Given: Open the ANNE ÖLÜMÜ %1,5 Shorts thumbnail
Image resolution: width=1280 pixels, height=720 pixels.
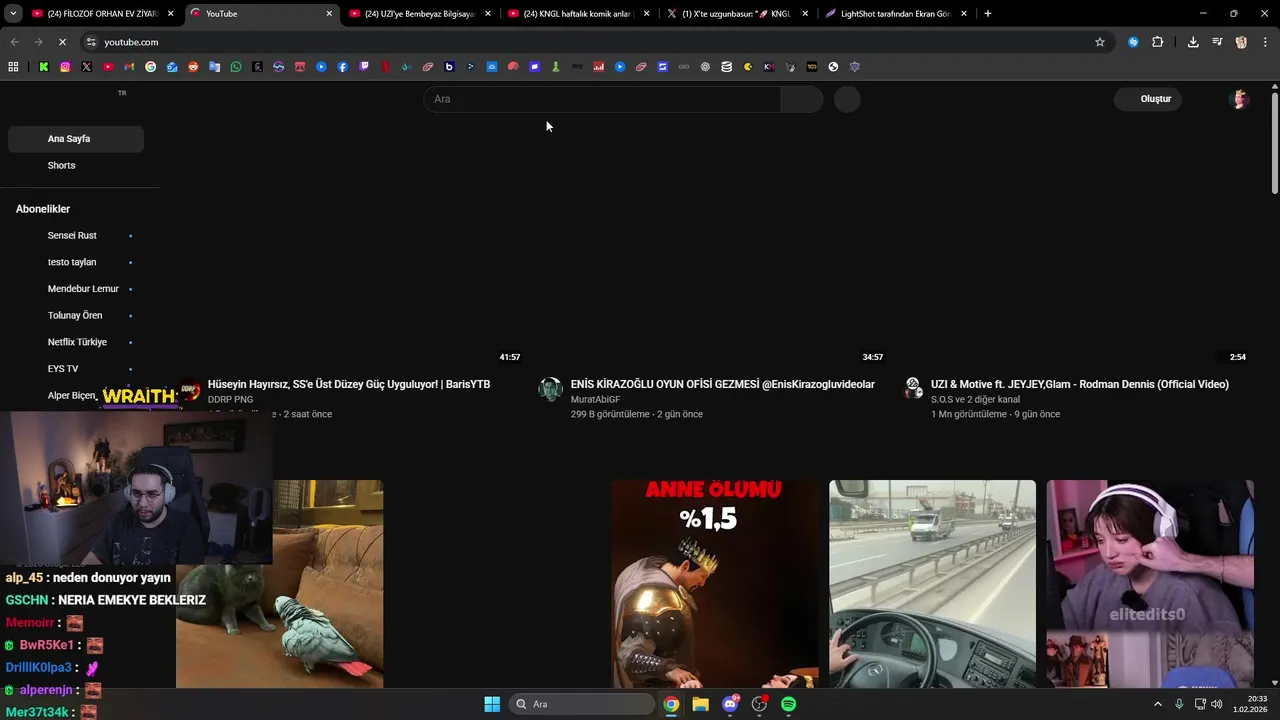Looking at the screenshot, I should click(714, 584).
